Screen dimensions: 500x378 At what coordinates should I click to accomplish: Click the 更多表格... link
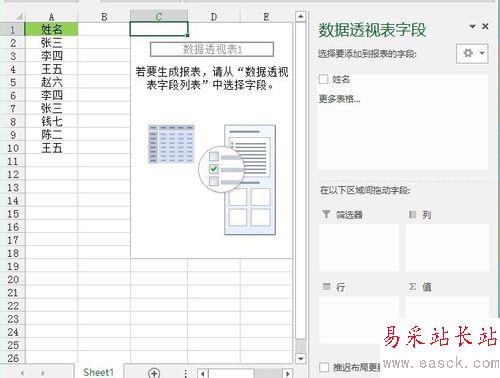tap(339, 99)
